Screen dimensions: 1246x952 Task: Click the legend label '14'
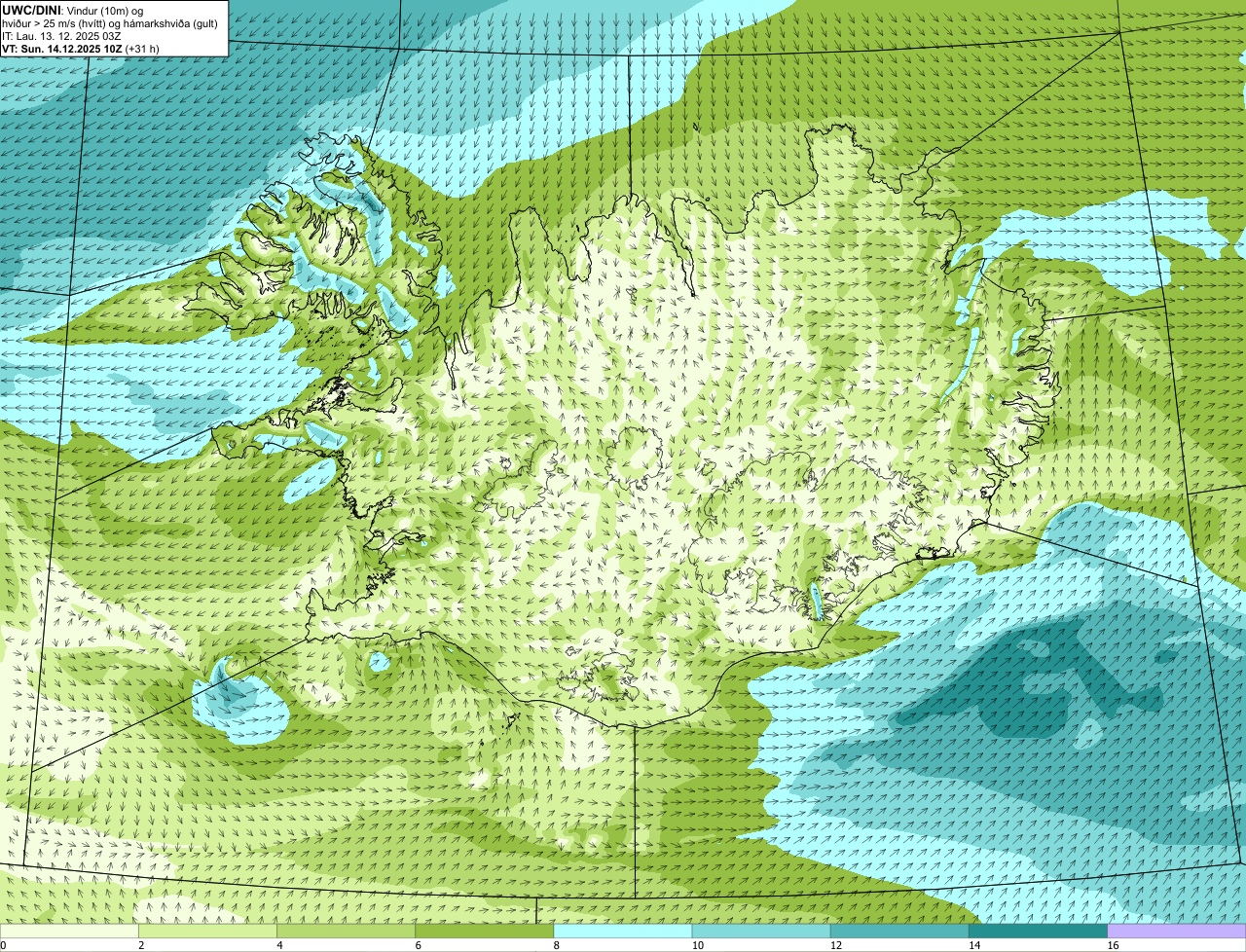[974, 945]
